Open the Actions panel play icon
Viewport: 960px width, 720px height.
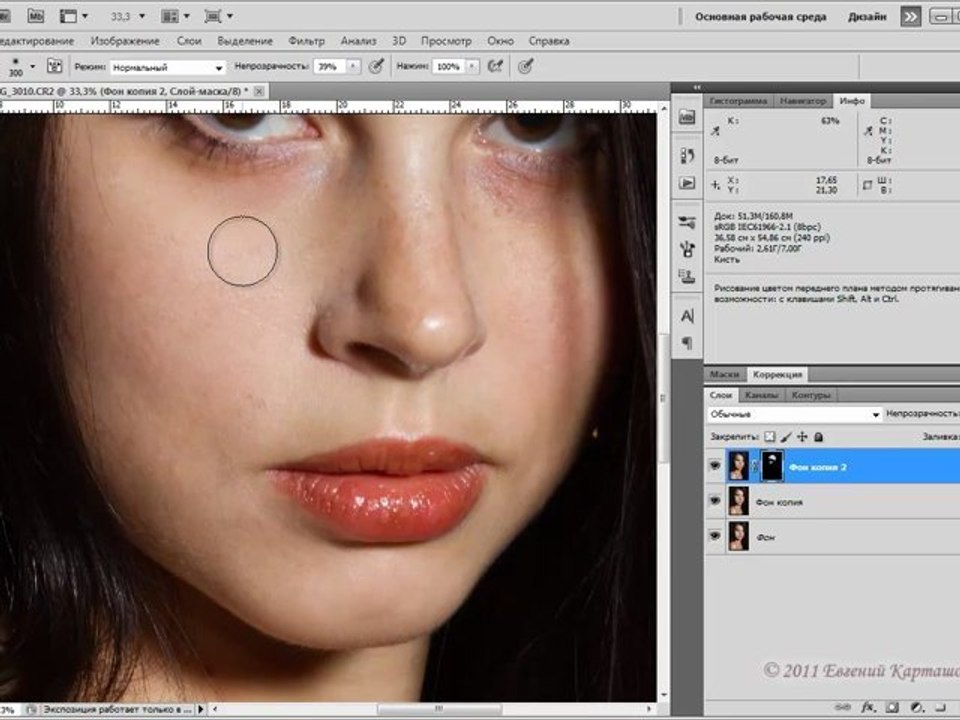click(687, 183)
